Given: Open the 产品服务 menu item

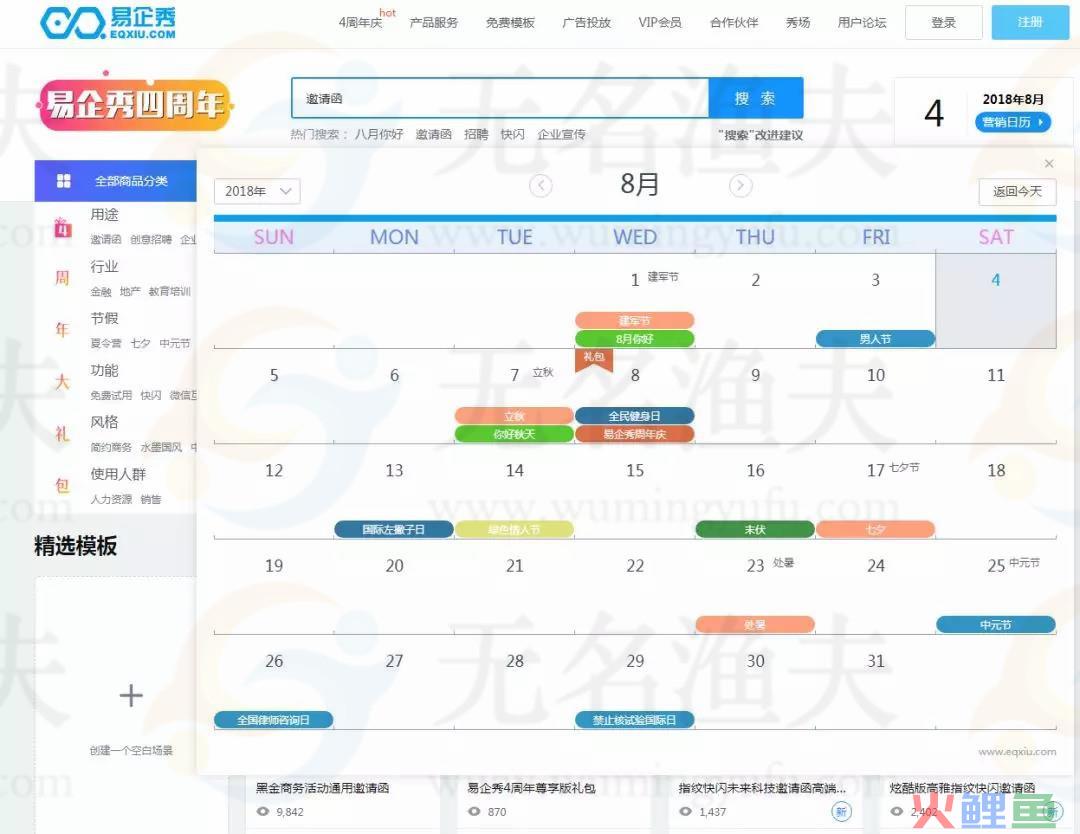Looking at the screenshot, I should coord(433,22).
